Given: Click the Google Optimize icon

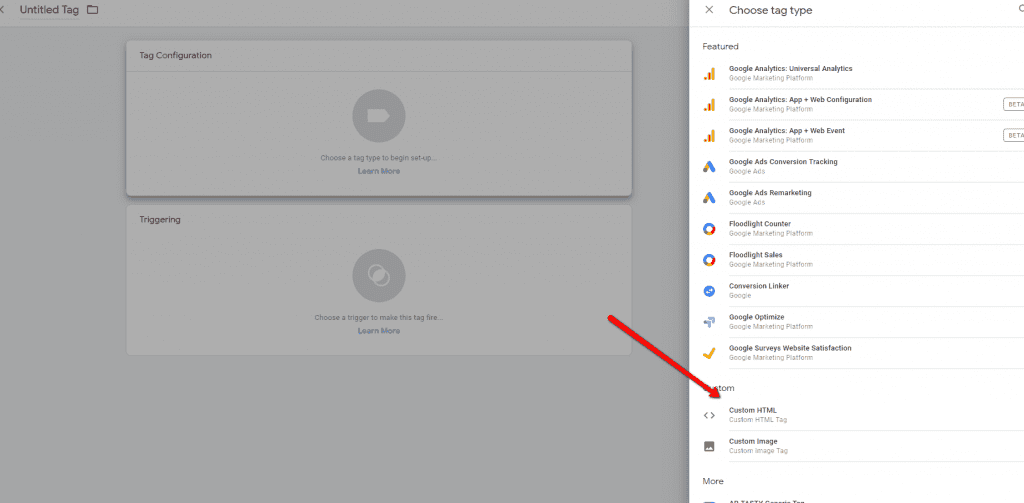Looking at the screenshot, I should click(709, 321).
